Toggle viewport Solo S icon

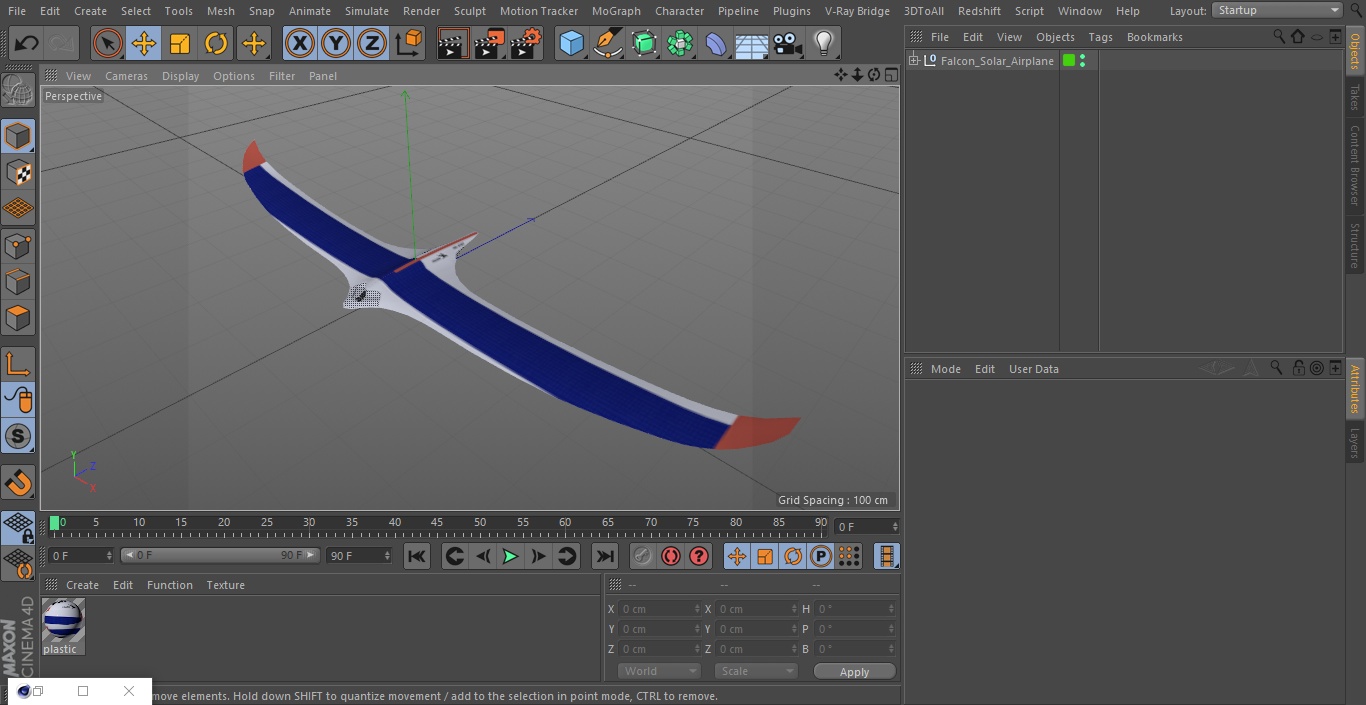pos(18,436)
